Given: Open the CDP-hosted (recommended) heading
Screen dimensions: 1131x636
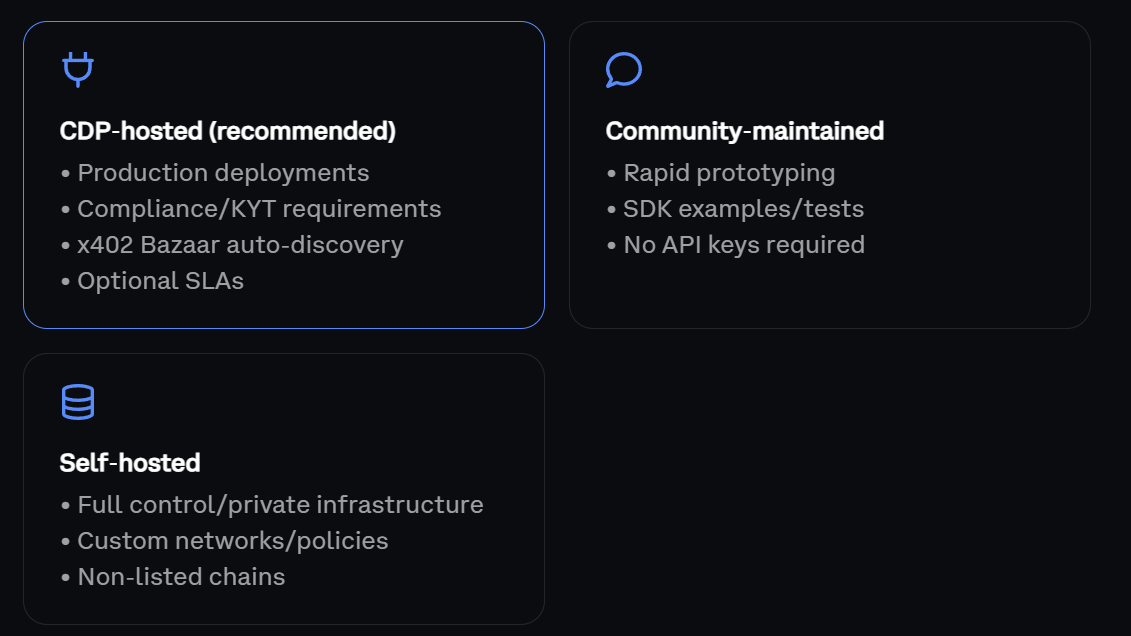Looking at the screenshot, I should pyautogui.click(x=228, y=131).
